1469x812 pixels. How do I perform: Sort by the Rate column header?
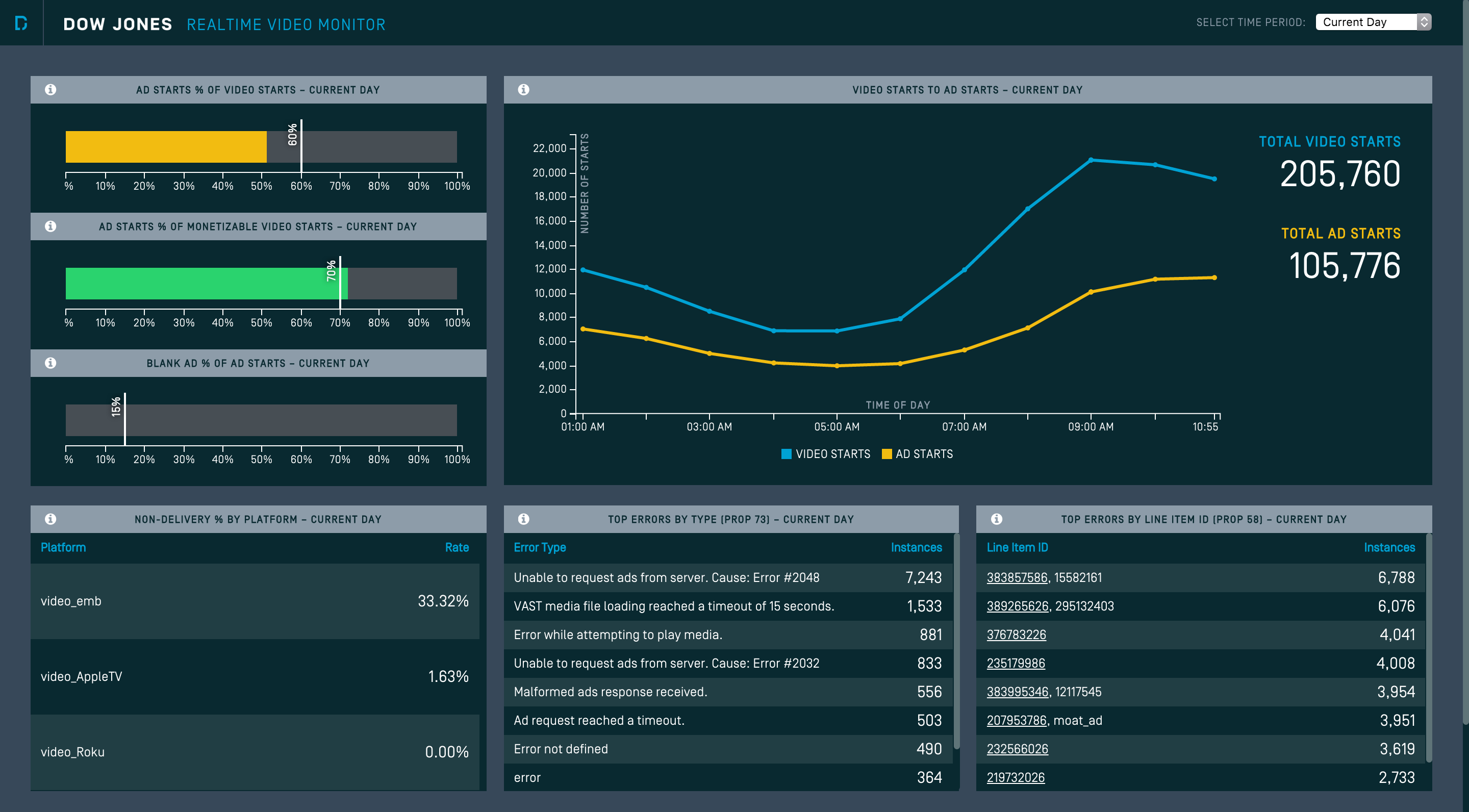pos(457,547)
